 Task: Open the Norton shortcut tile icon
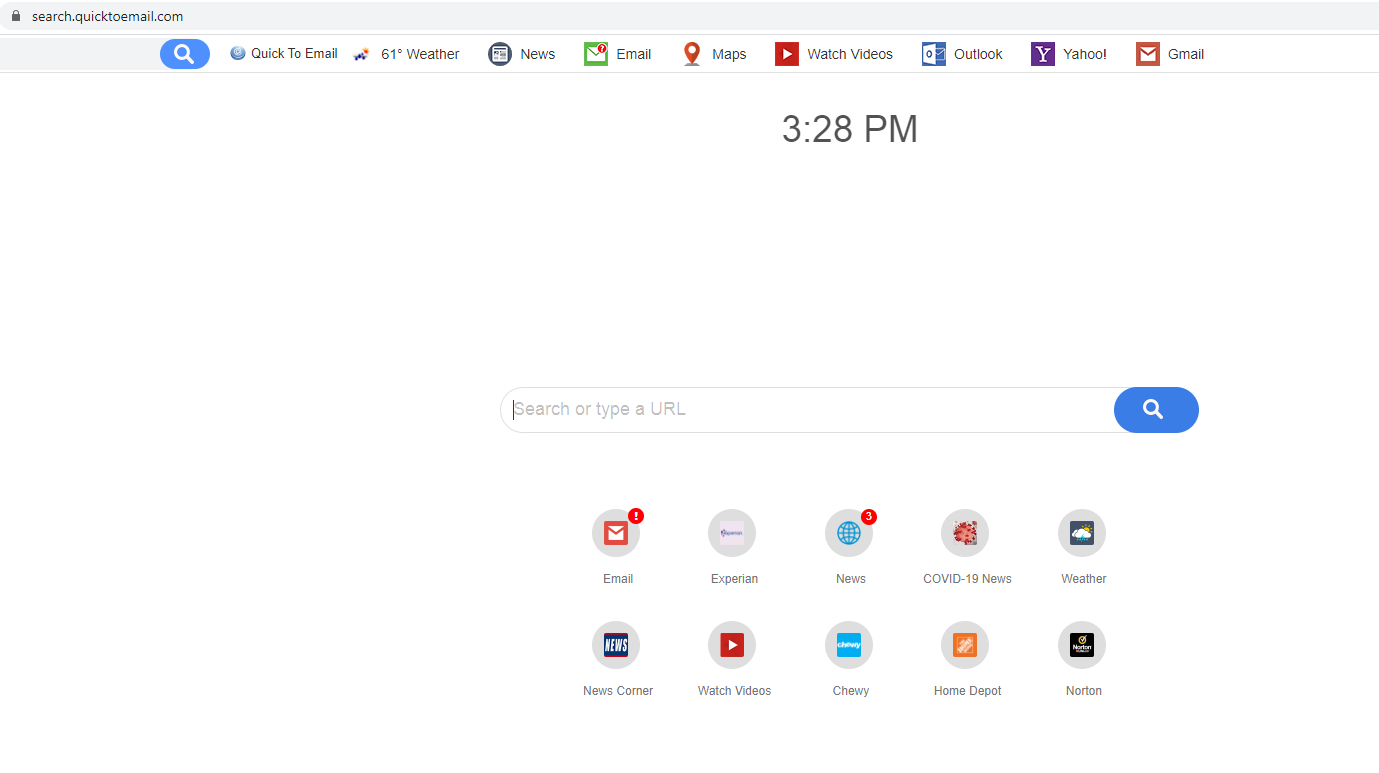1082,645
